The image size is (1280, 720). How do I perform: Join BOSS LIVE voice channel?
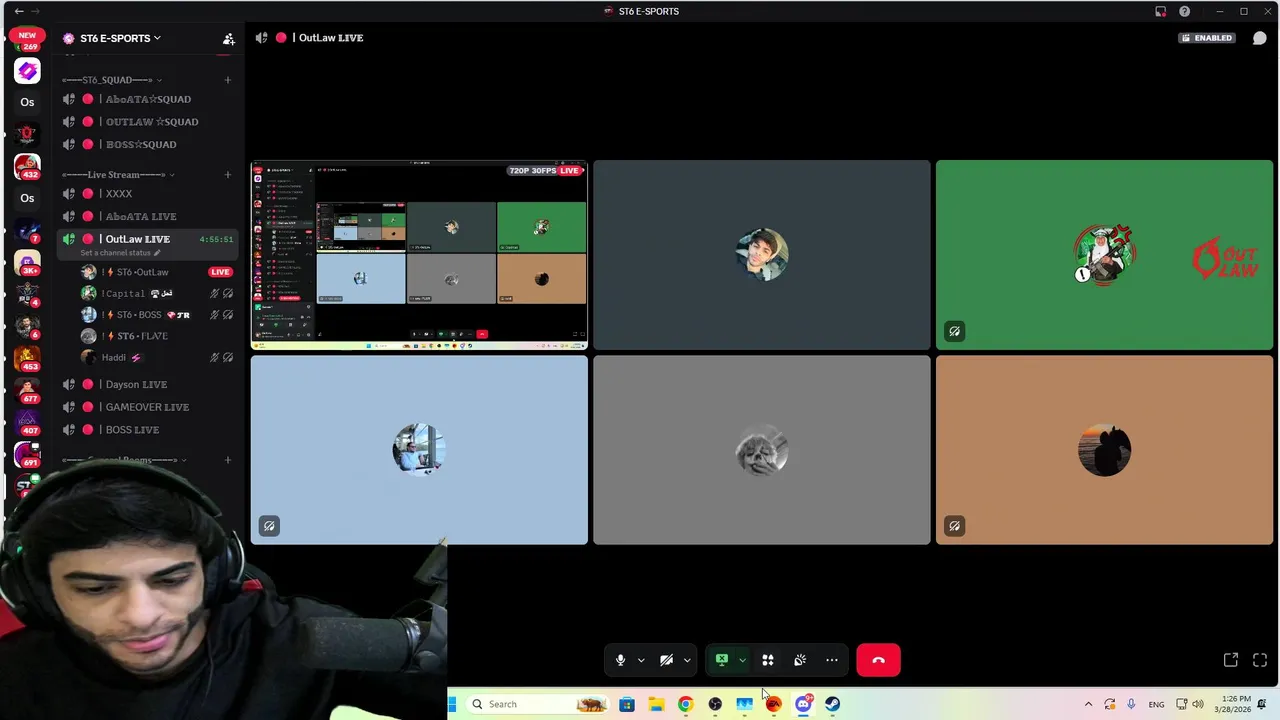tap(148, 430)
